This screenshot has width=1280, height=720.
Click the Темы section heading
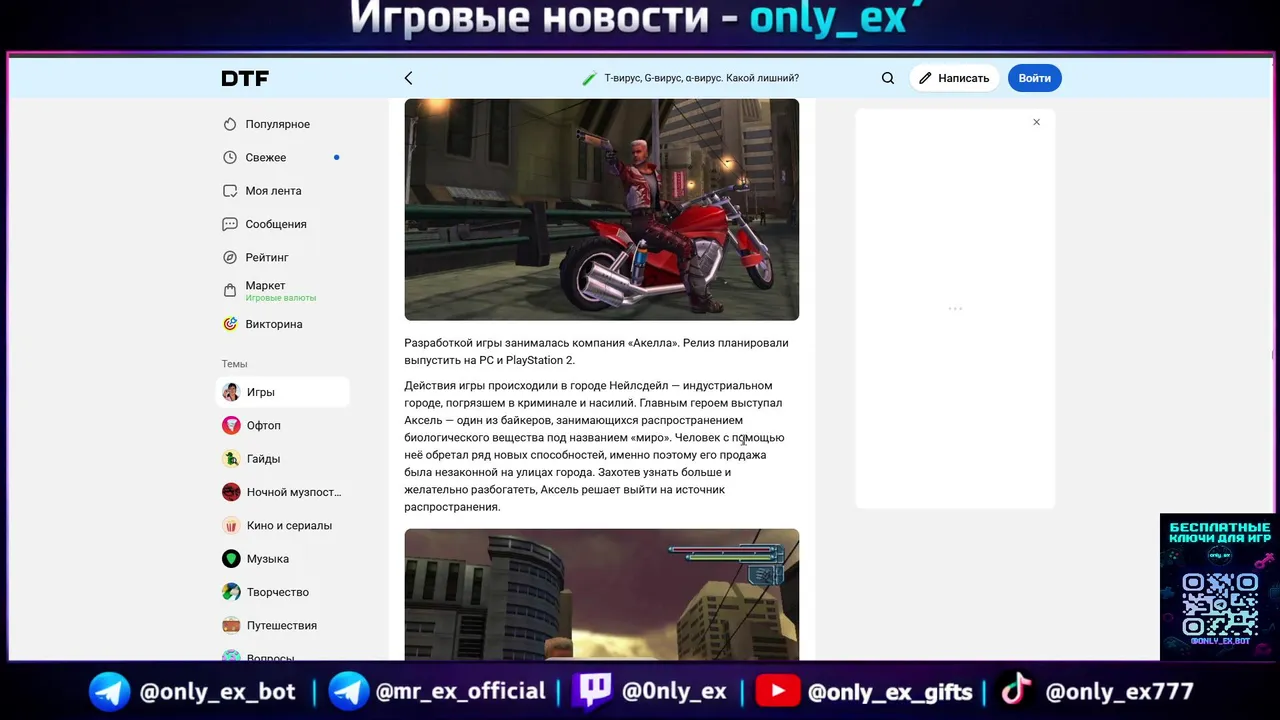(234, 364)
